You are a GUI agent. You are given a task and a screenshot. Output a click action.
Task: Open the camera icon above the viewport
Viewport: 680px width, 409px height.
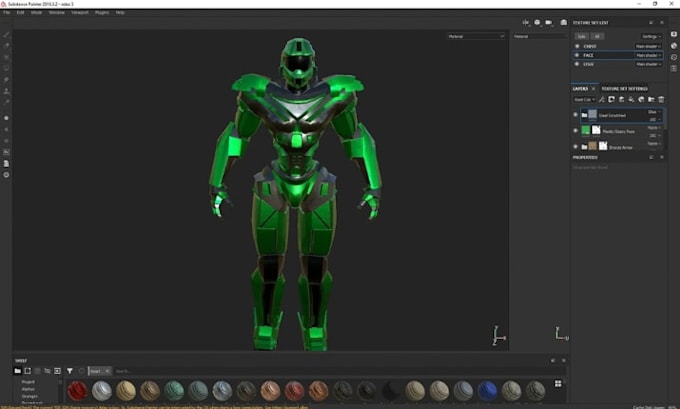coord(549,23)
